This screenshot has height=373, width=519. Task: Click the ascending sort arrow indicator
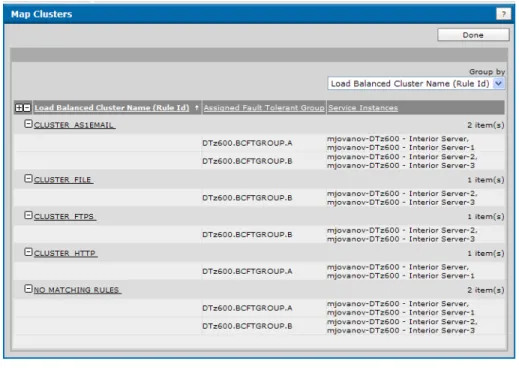(197, 107)
